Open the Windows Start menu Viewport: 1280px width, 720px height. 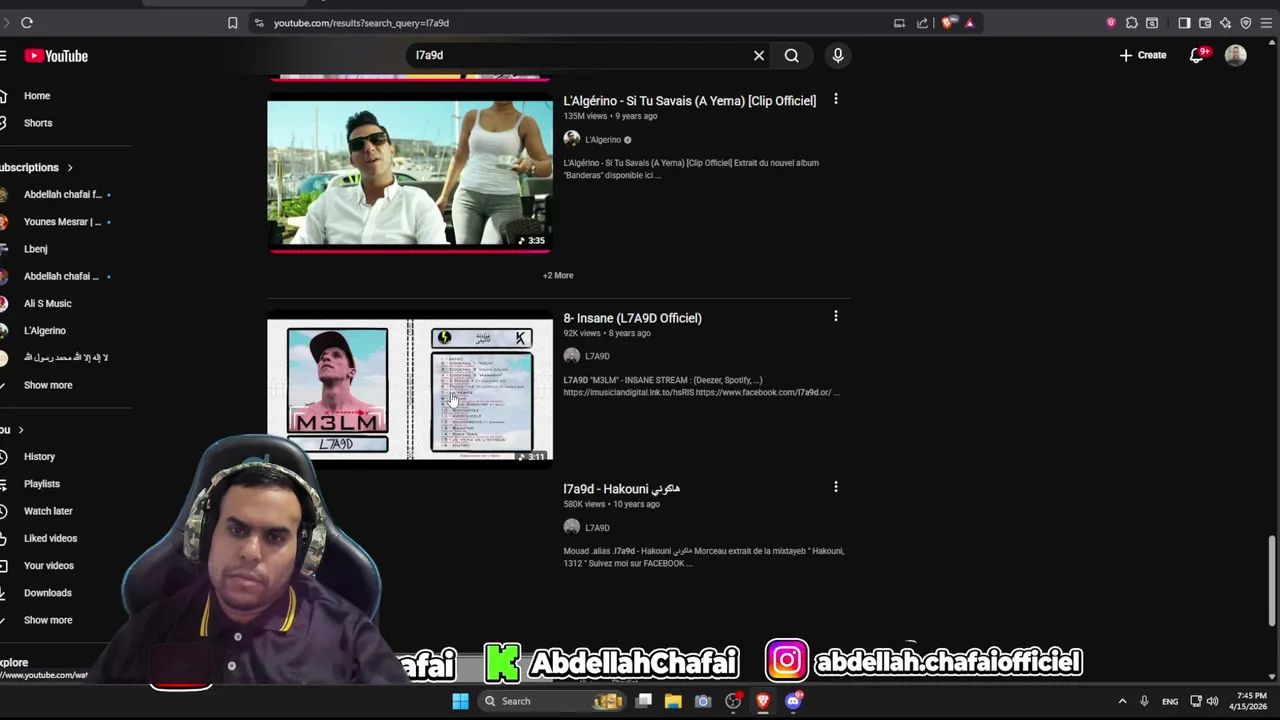460,701
